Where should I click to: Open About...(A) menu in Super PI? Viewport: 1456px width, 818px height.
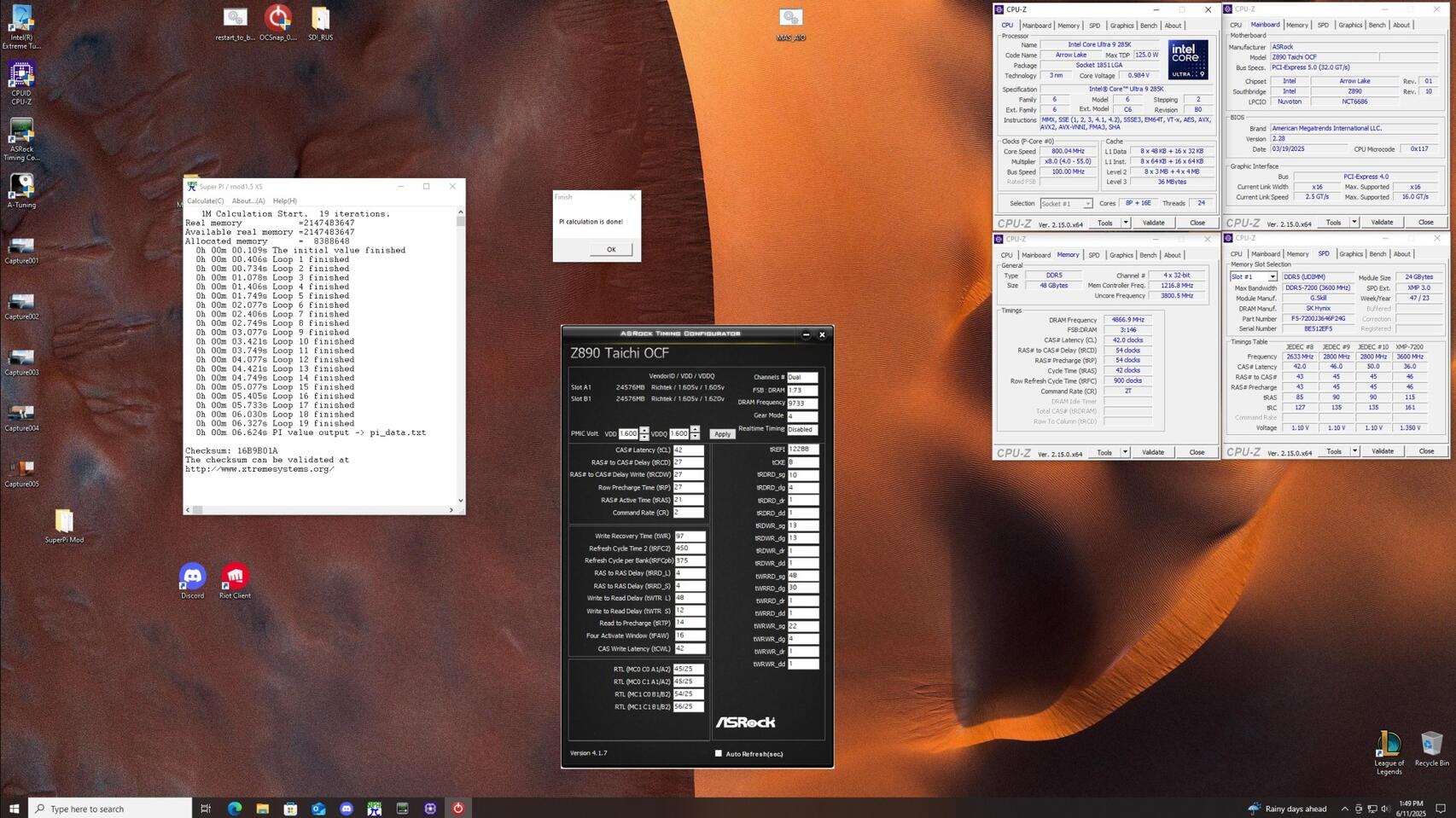pos(248,200)
